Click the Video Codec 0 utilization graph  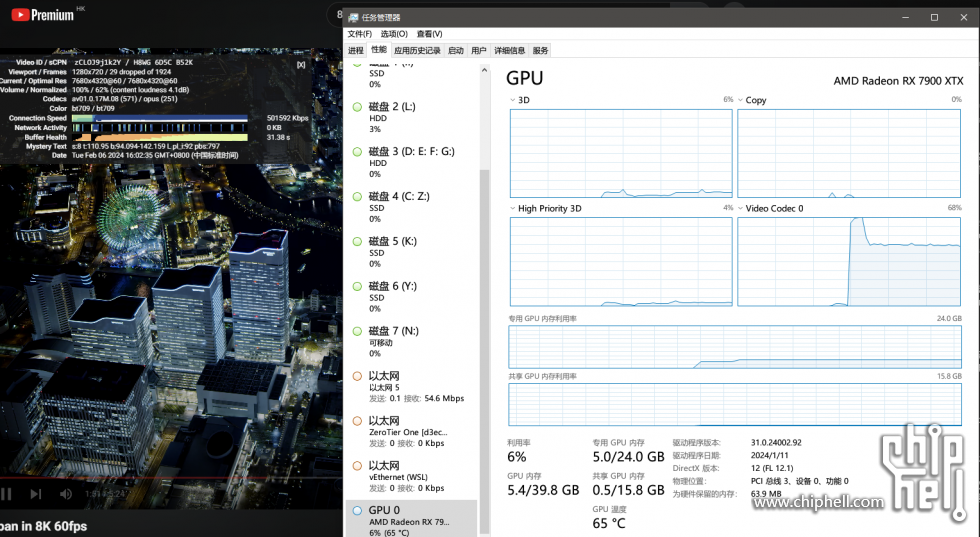[x=849, y=261]
